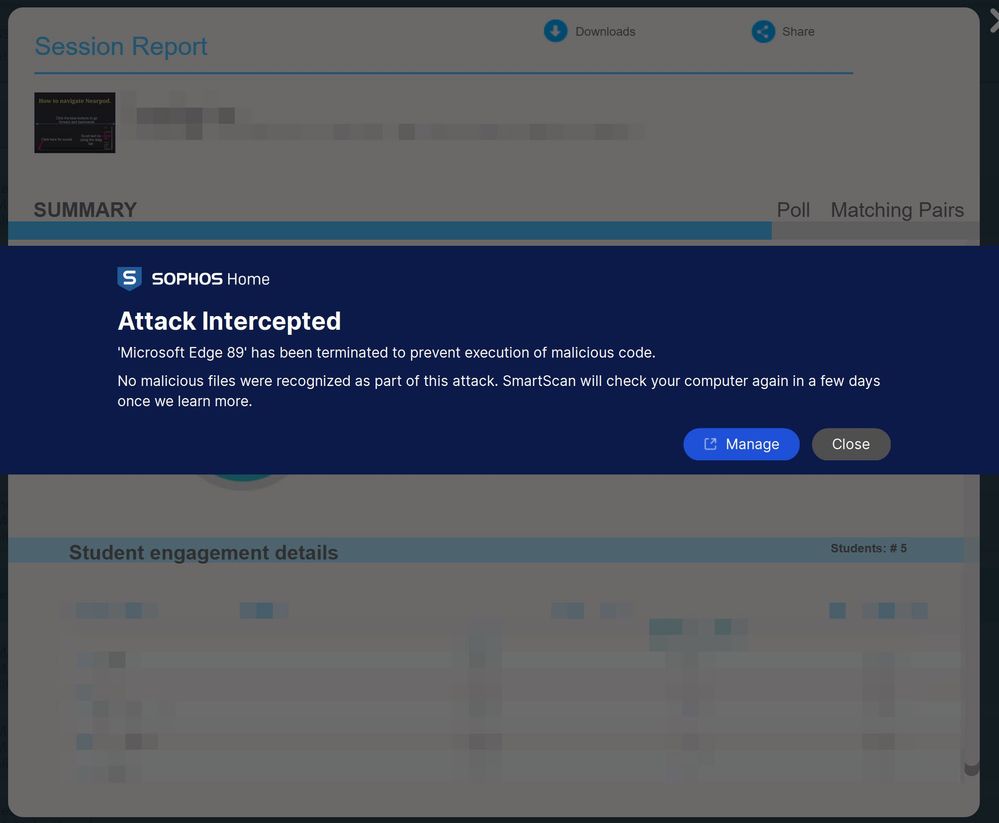Click the Sophos Home shield logo

pos(129,278)
